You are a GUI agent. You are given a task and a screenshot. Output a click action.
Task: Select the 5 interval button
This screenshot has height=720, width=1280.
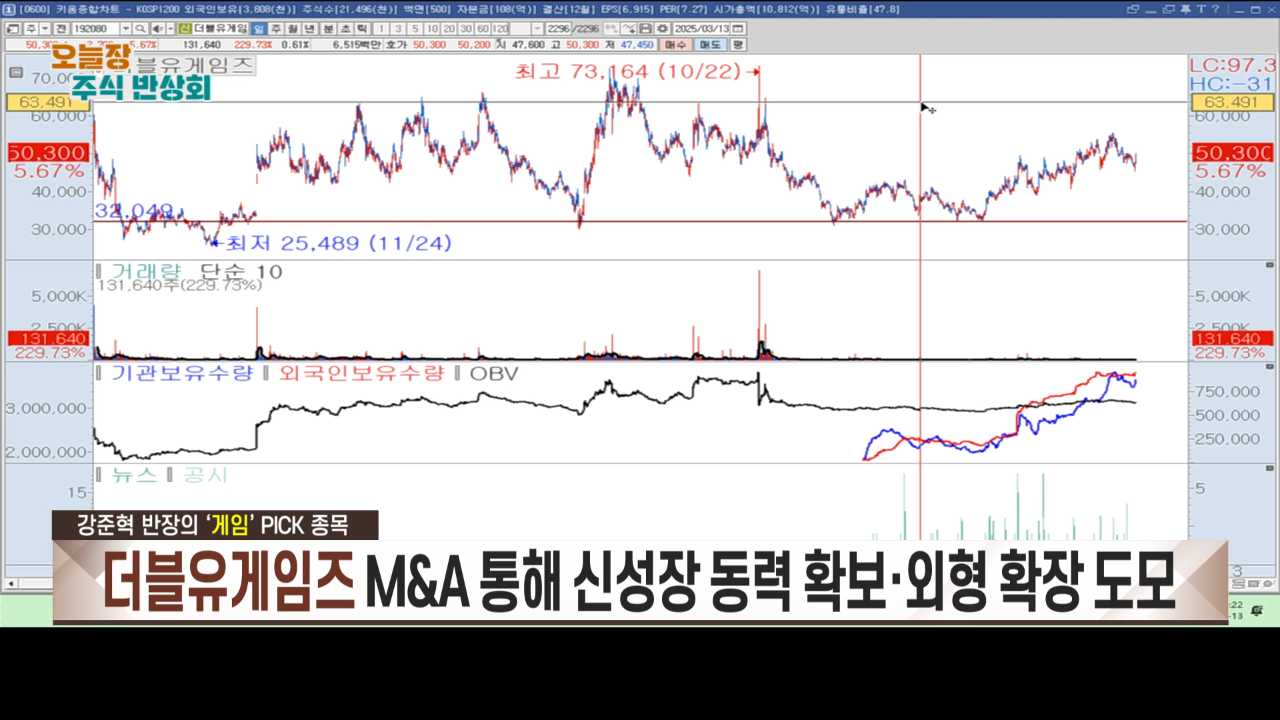point(415,29)
